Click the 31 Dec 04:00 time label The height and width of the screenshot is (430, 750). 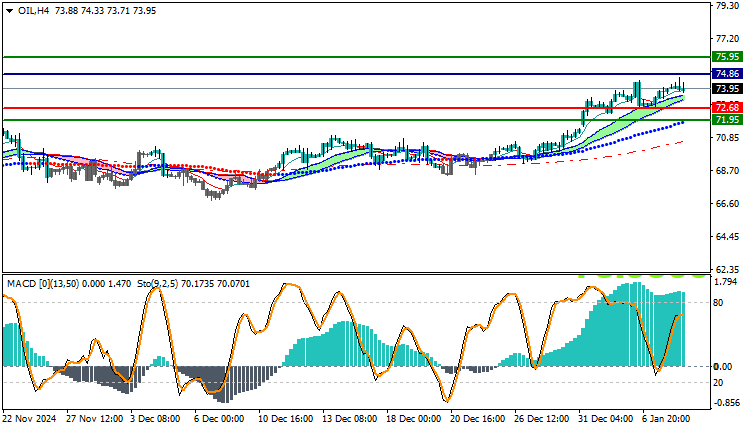[606, 419]
